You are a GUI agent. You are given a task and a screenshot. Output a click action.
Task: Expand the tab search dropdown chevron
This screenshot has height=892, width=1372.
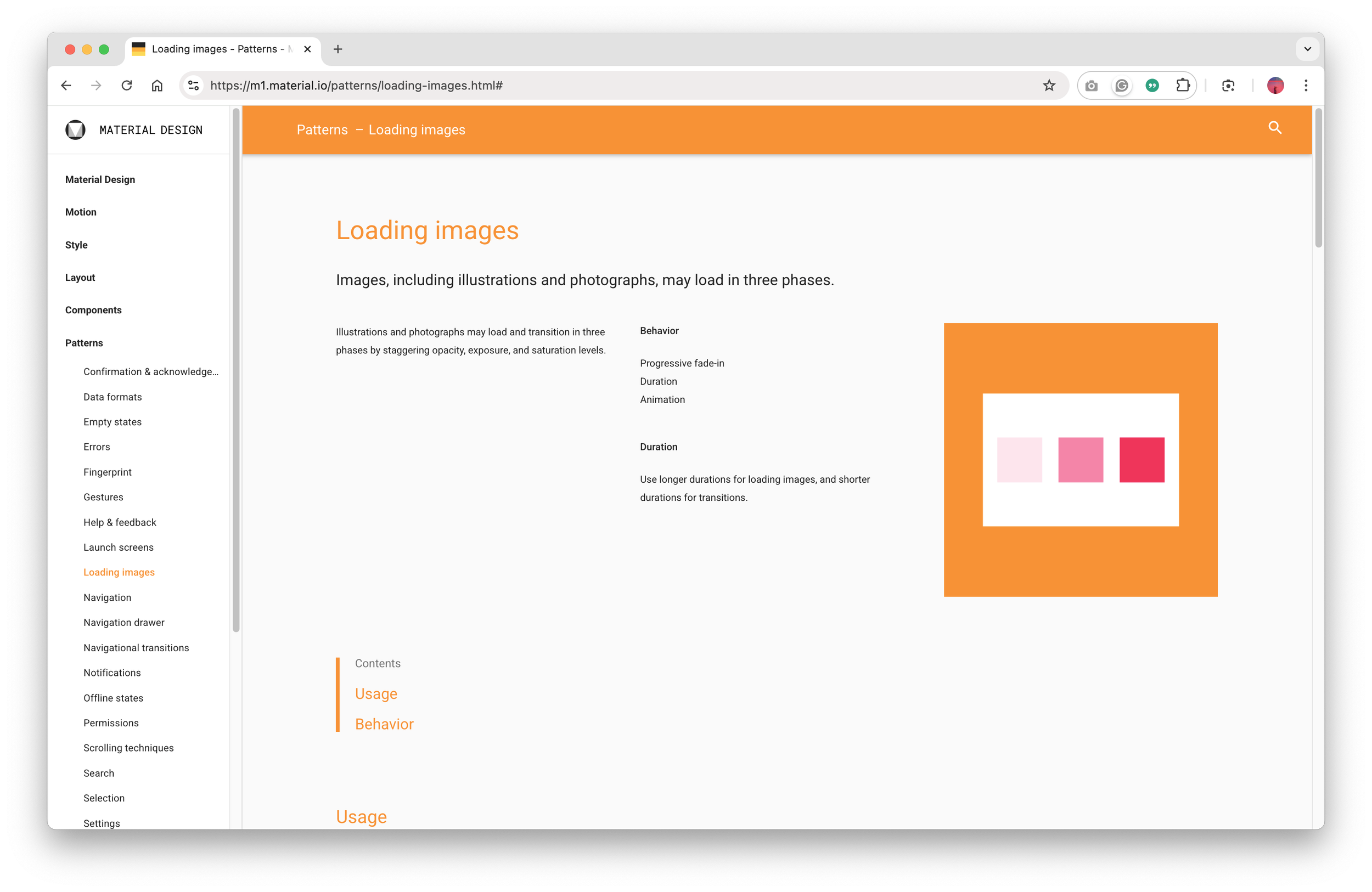pos(1307,49)
